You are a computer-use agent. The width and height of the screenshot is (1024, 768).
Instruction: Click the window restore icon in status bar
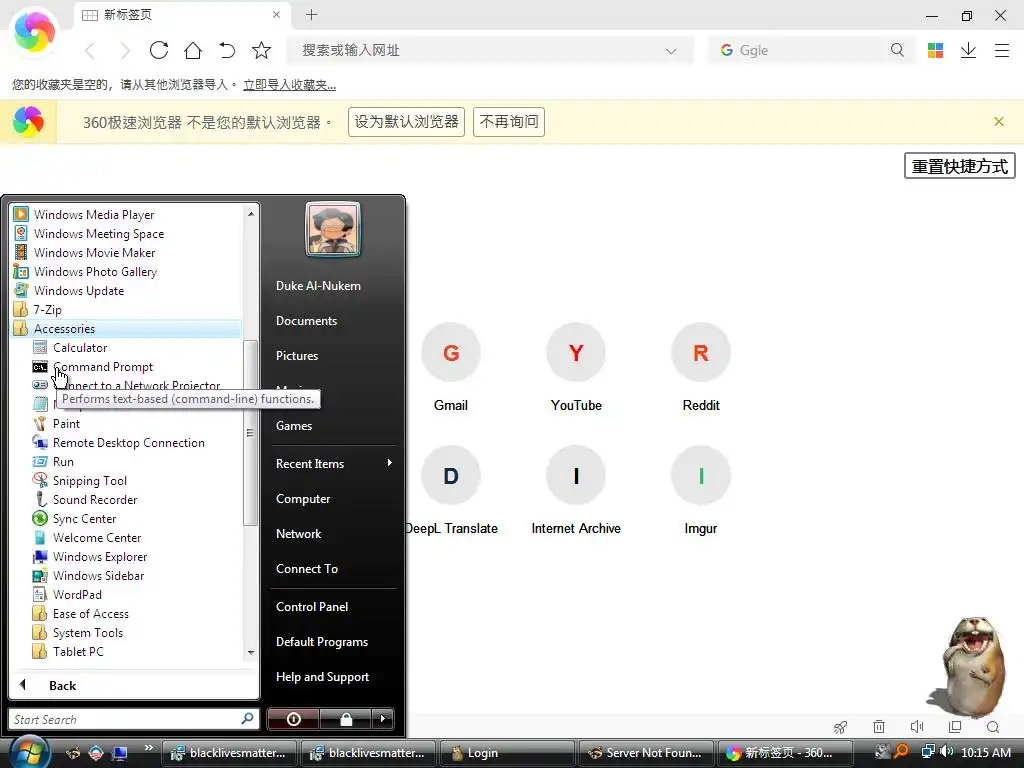(x=955, y=727)
